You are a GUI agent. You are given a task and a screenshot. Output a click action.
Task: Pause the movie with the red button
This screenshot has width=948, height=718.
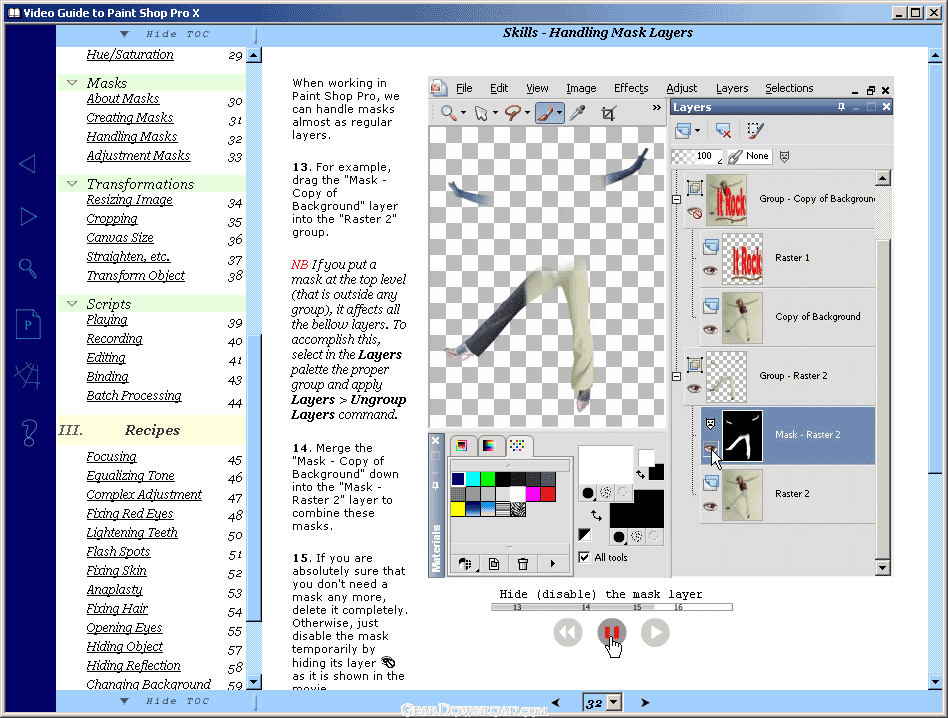(x=612, y=633)
